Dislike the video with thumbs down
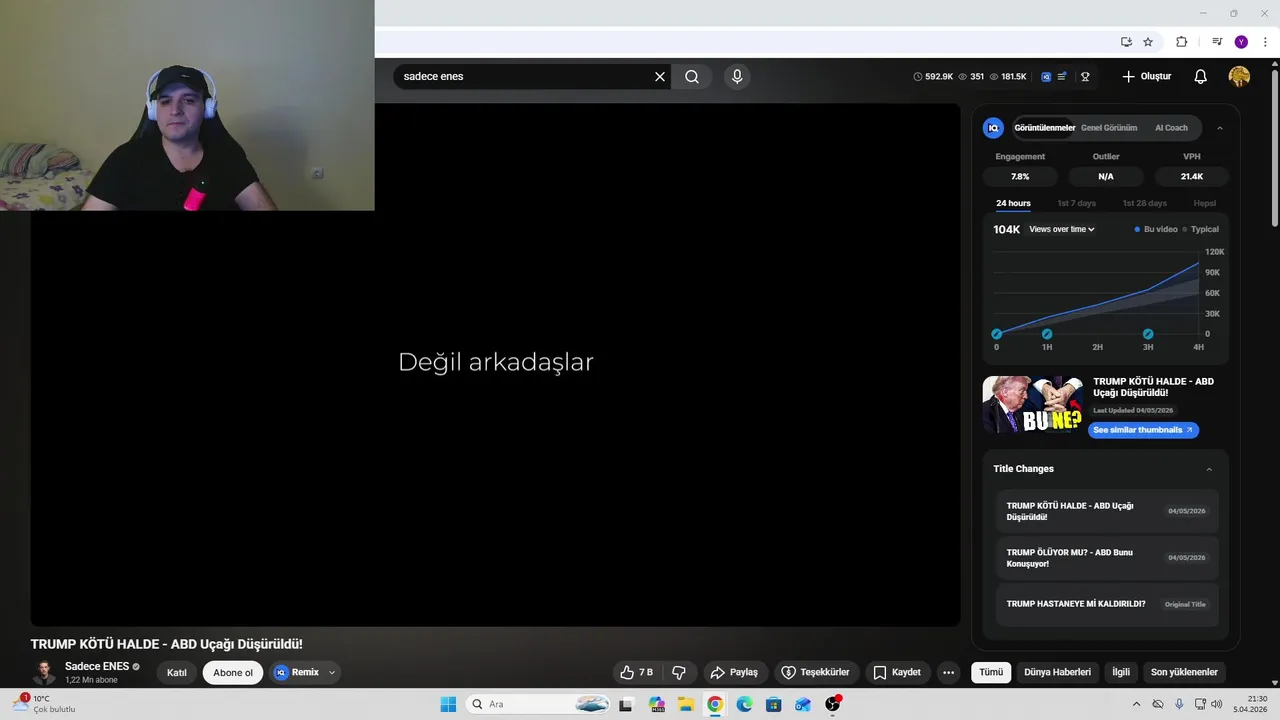Image resolution: width=1280 pixels, height=720 pixels. [679, 672]
